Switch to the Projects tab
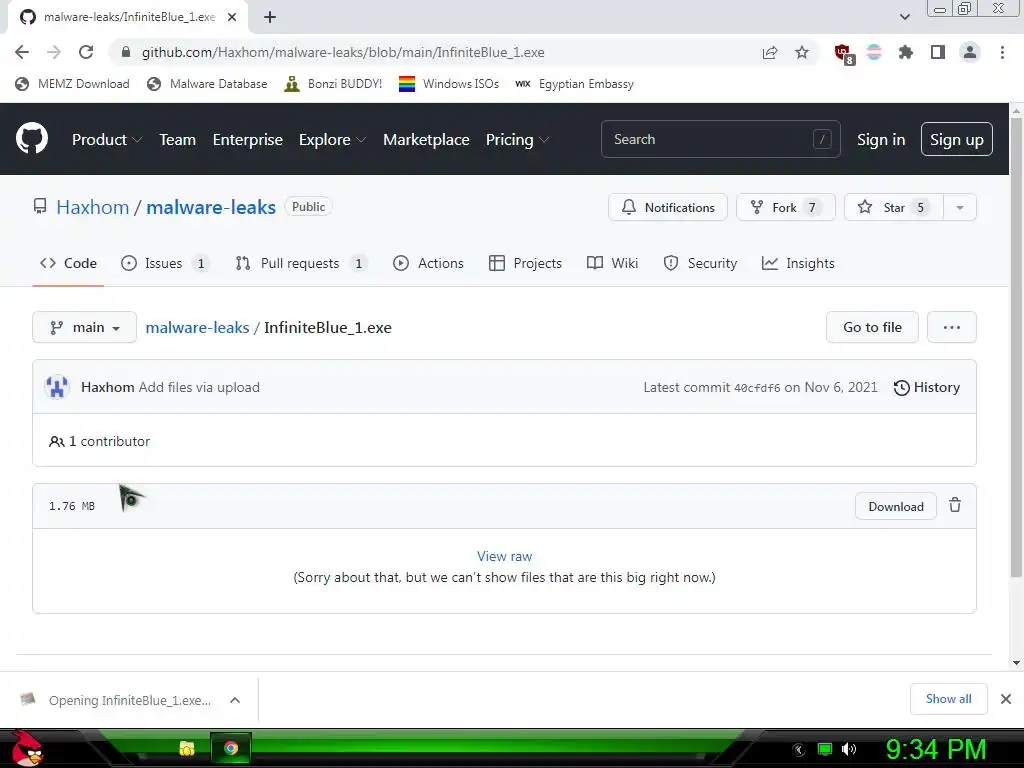 pyautogui.click(x=525, y=263)
